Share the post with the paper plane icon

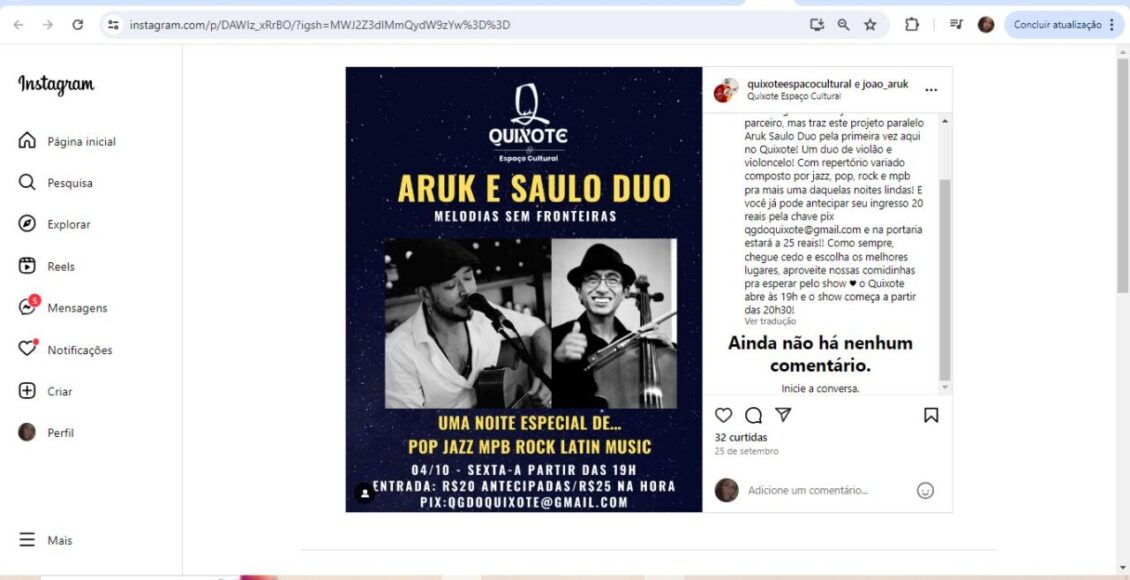[783, 415]
